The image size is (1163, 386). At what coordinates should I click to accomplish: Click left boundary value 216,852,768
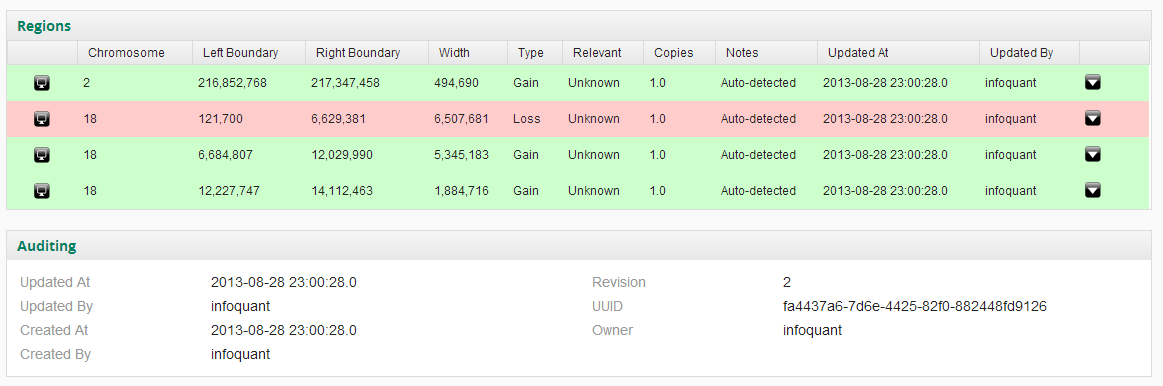(232, 82)
